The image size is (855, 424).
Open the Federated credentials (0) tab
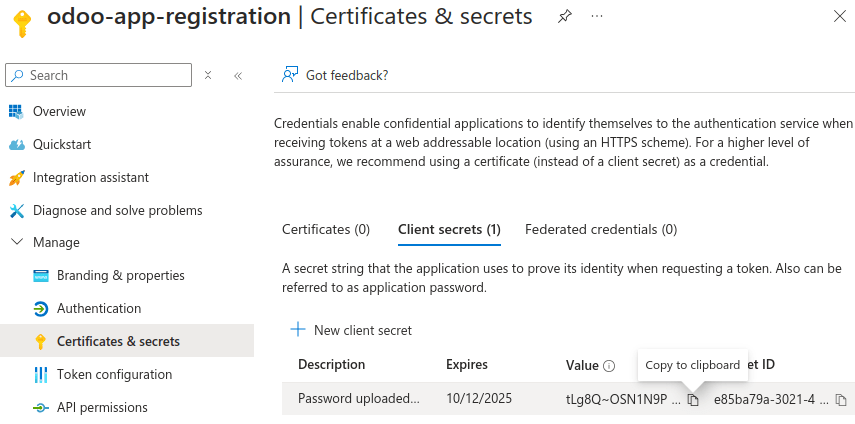point(600,229)
